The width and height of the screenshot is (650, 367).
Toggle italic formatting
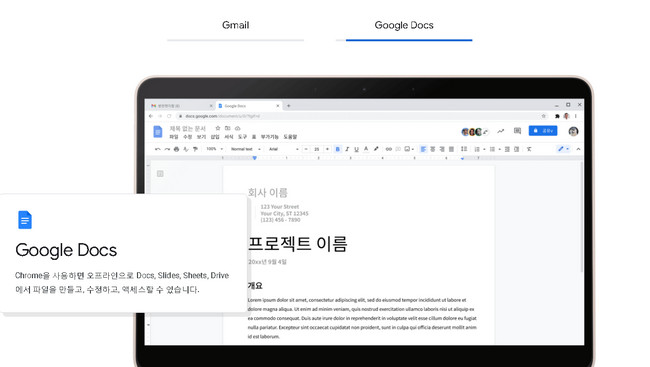[x=347, y=149]
